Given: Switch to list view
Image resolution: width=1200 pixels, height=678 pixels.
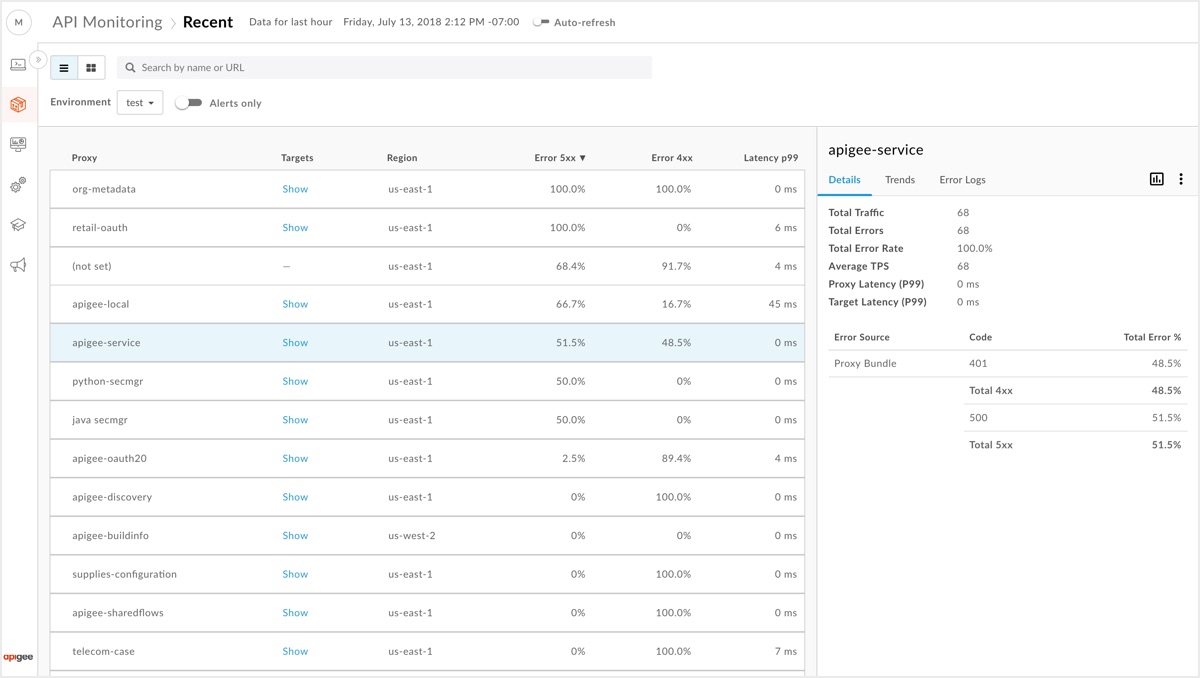Looking at the screenshot, I should [64, 68].
